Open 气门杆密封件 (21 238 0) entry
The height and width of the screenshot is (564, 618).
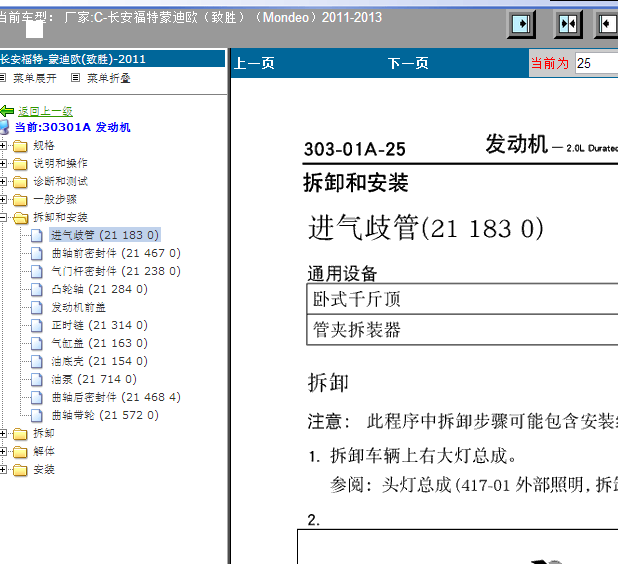tap(116, 271)
